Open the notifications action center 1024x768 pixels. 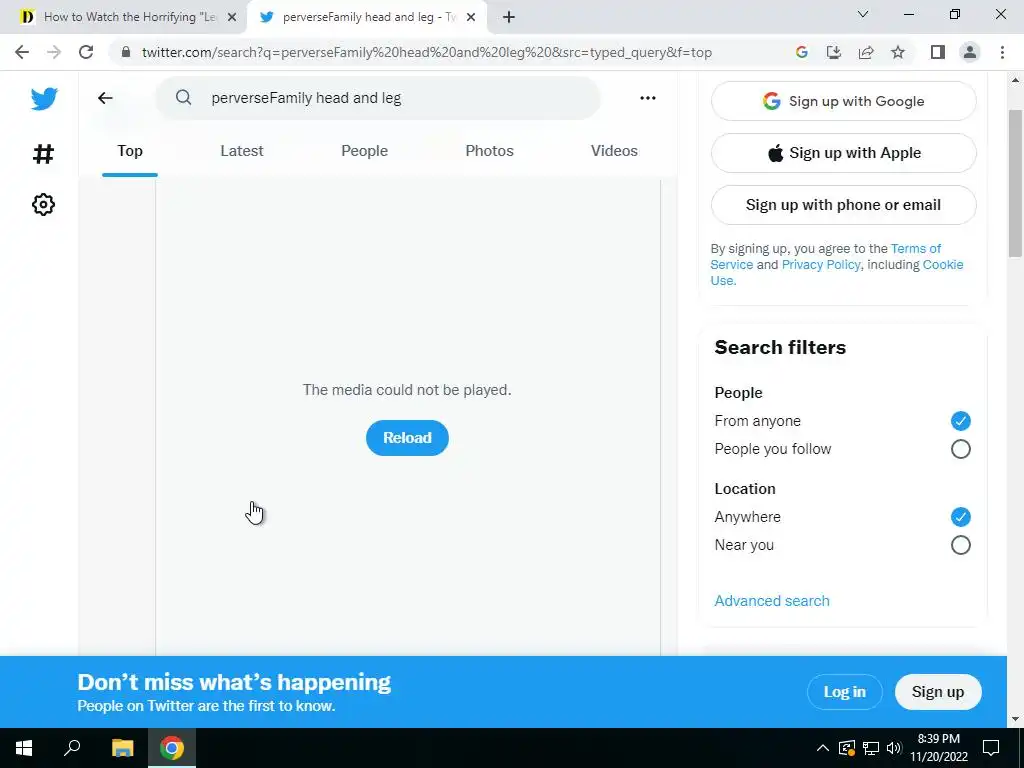pos(991,748)
